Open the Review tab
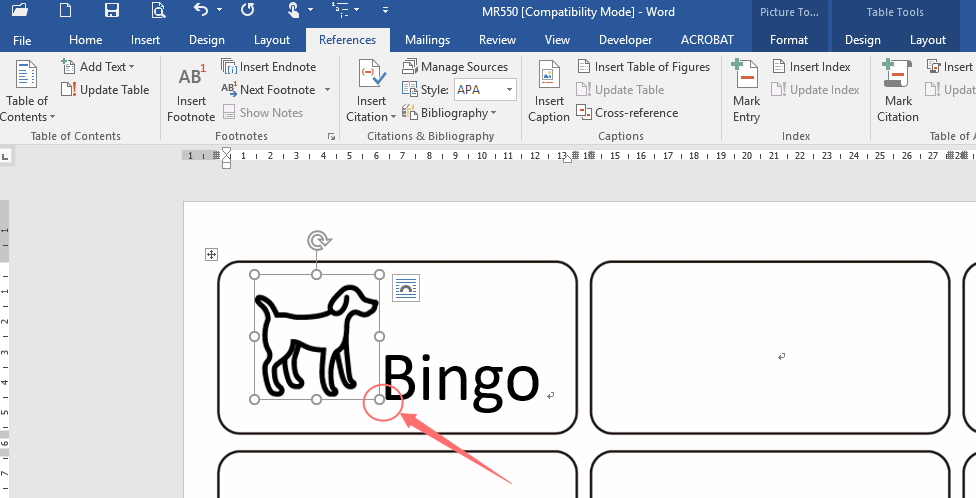976x498 pixels. pyautogui.click(x=497, y=40)
